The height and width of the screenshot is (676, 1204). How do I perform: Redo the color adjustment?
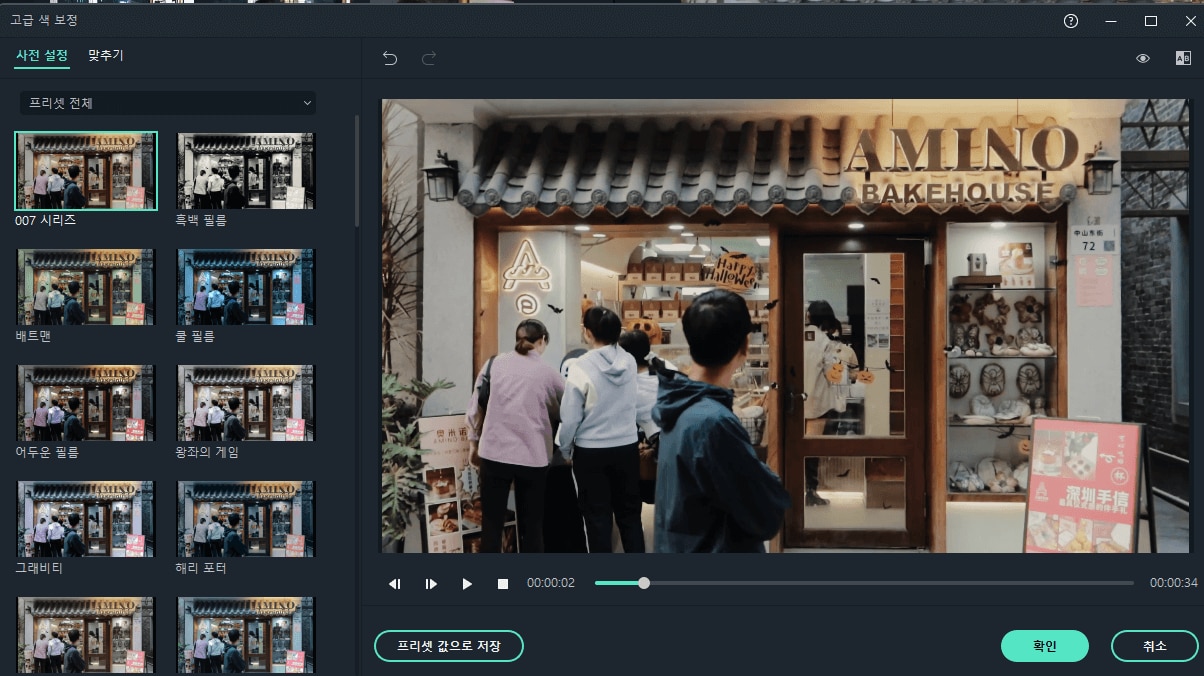(429, 58)
